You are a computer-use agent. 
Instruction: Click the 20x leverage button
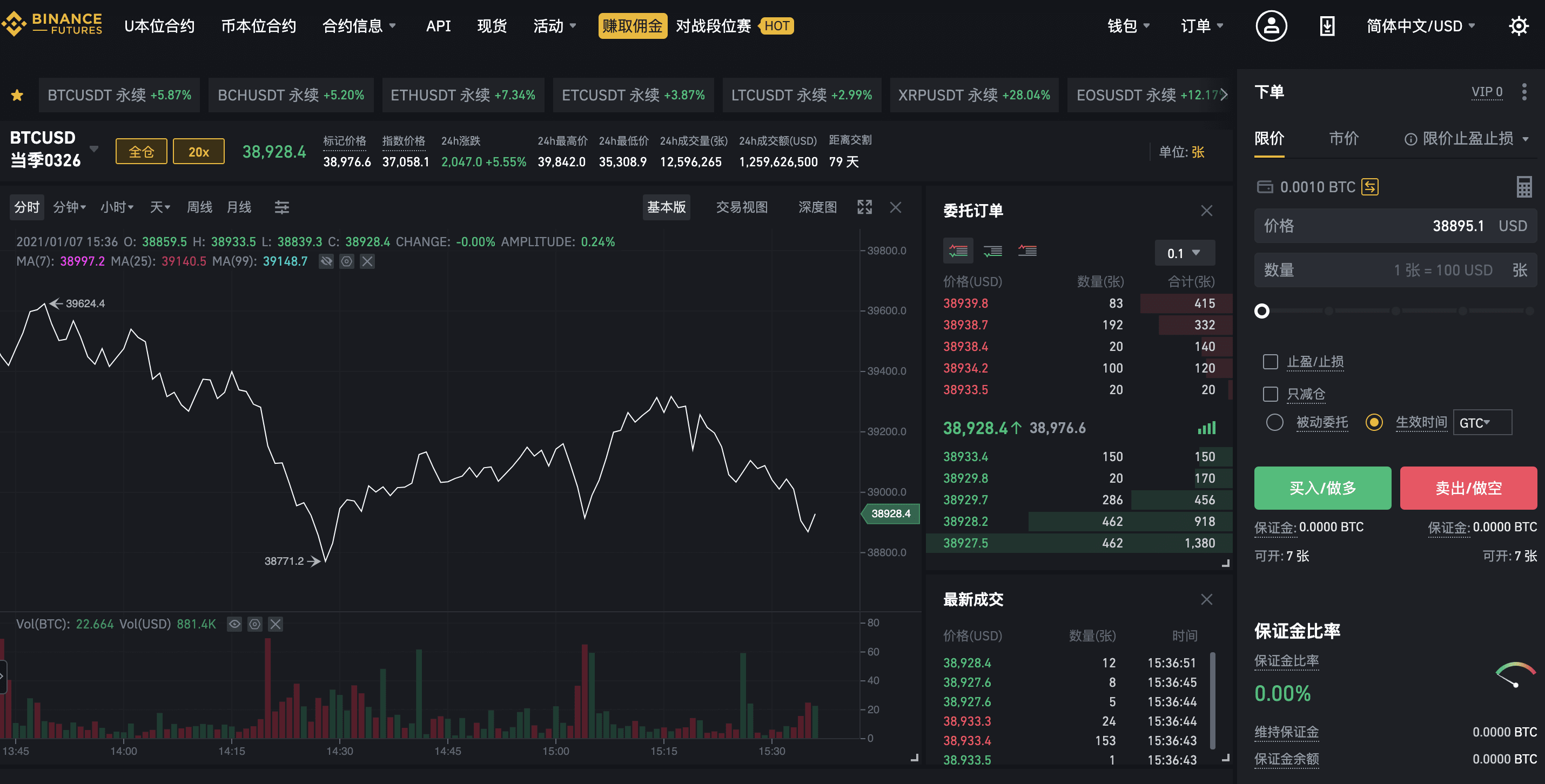pyautogui.click(x=198, y=152)
